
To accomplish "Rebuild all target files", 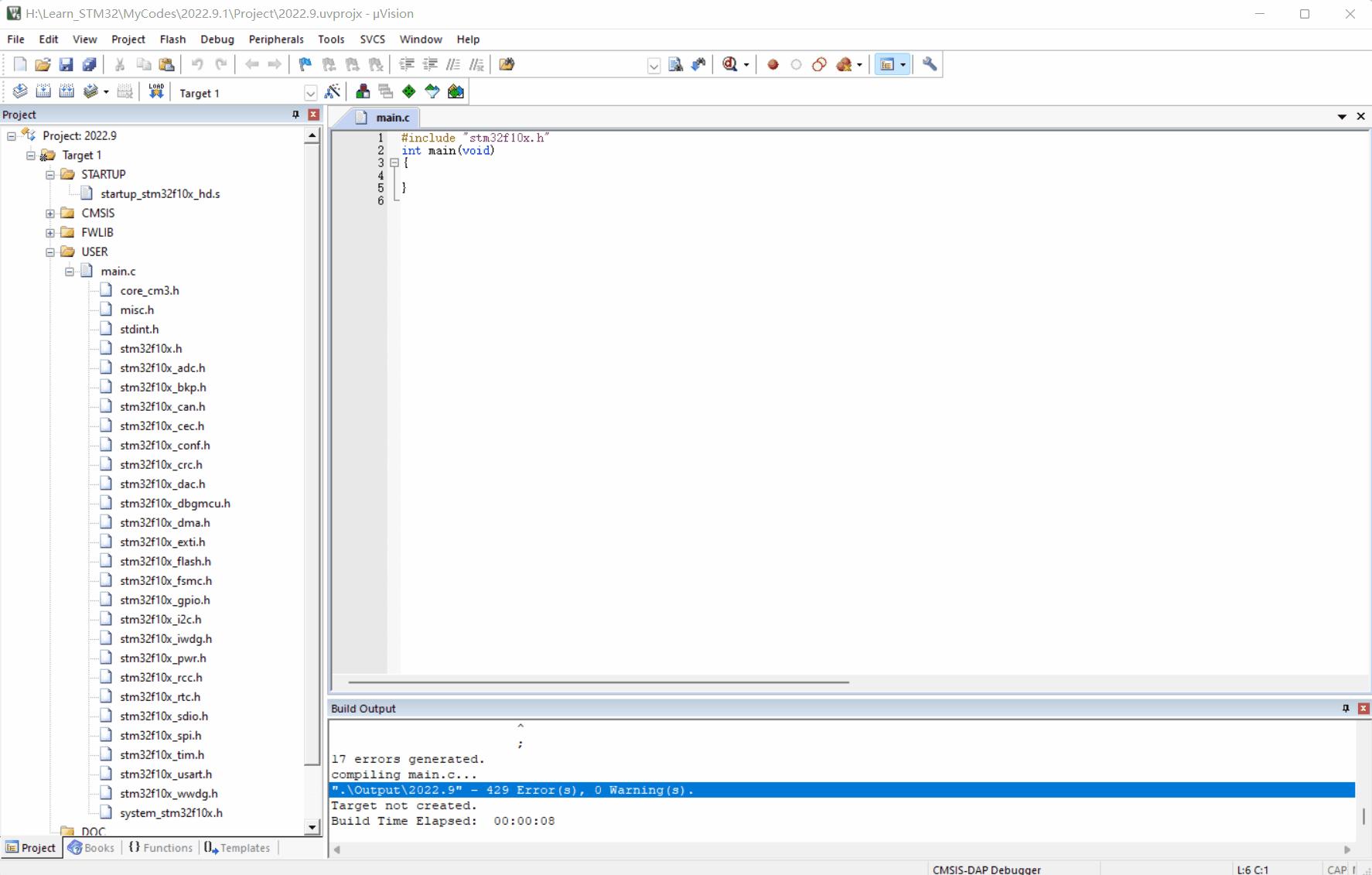I will (67, 91).
